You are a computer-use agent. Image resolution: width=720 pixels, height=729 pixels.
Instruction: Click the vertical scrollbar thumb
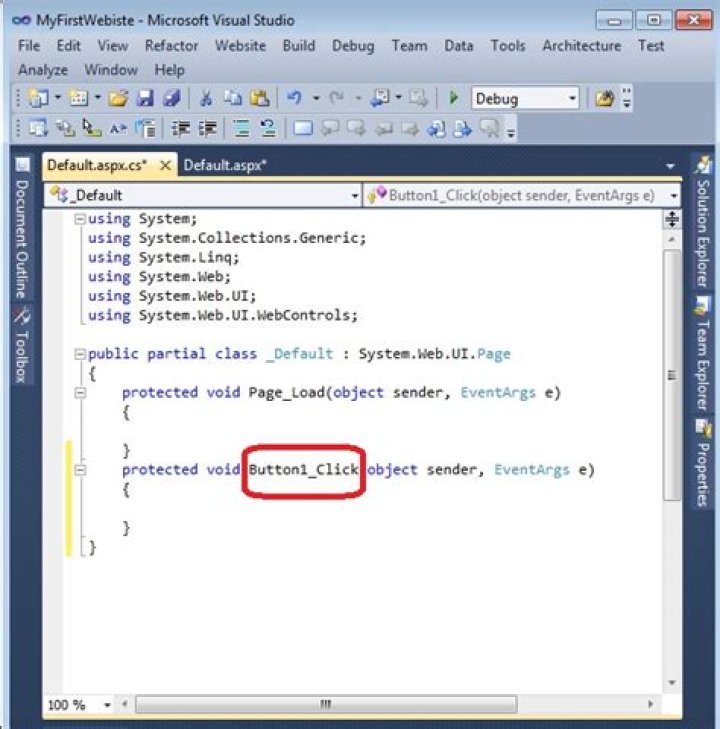pos(672,375)
